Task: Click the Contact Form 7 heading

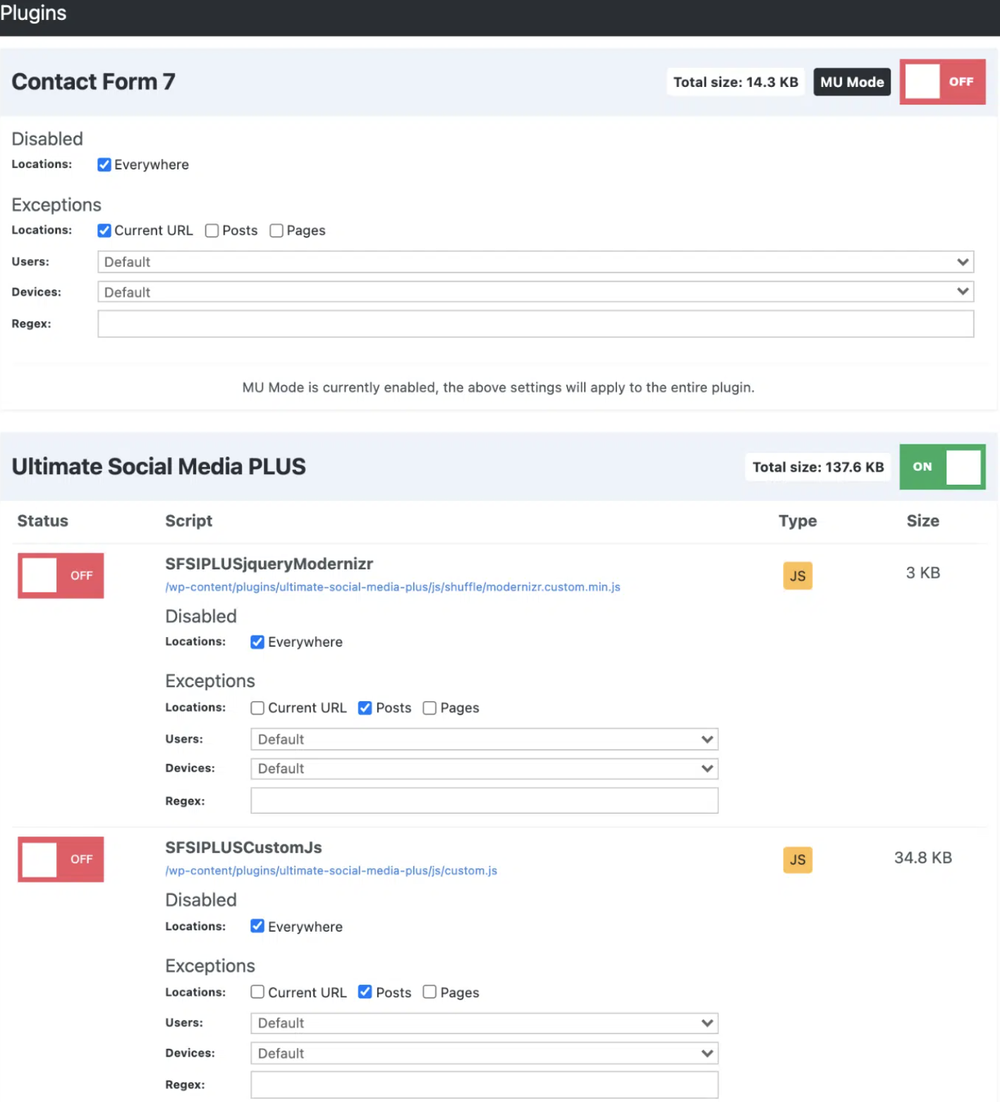Action: coord(93,82)
